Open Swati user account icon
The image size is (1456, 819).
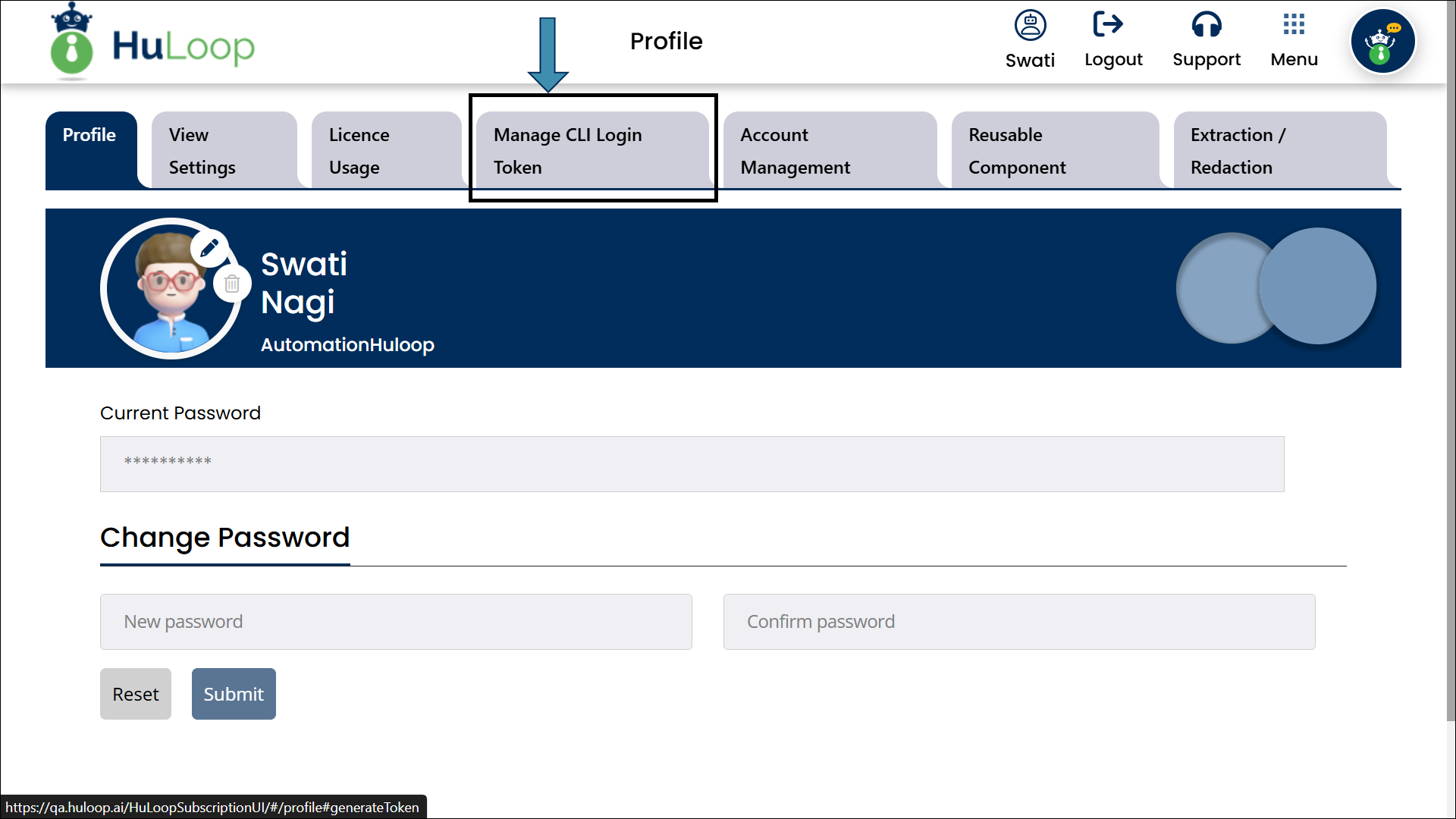pyautogui.click(x=1030, y=26)
